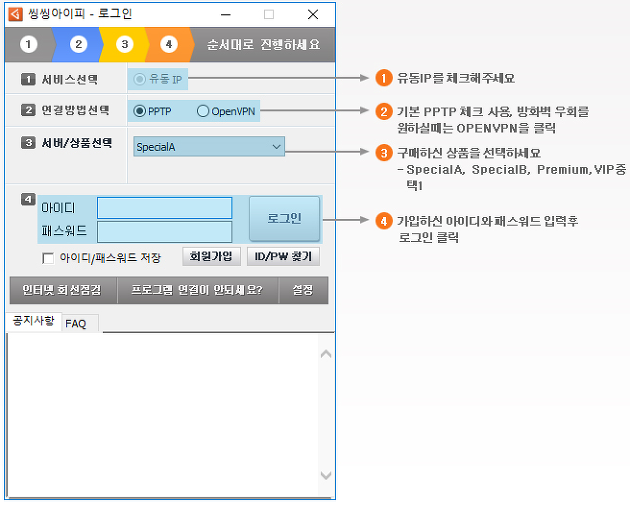
Task: Click 프로그램 연결이 안되세요? button
Action: (x=198, y=290)
